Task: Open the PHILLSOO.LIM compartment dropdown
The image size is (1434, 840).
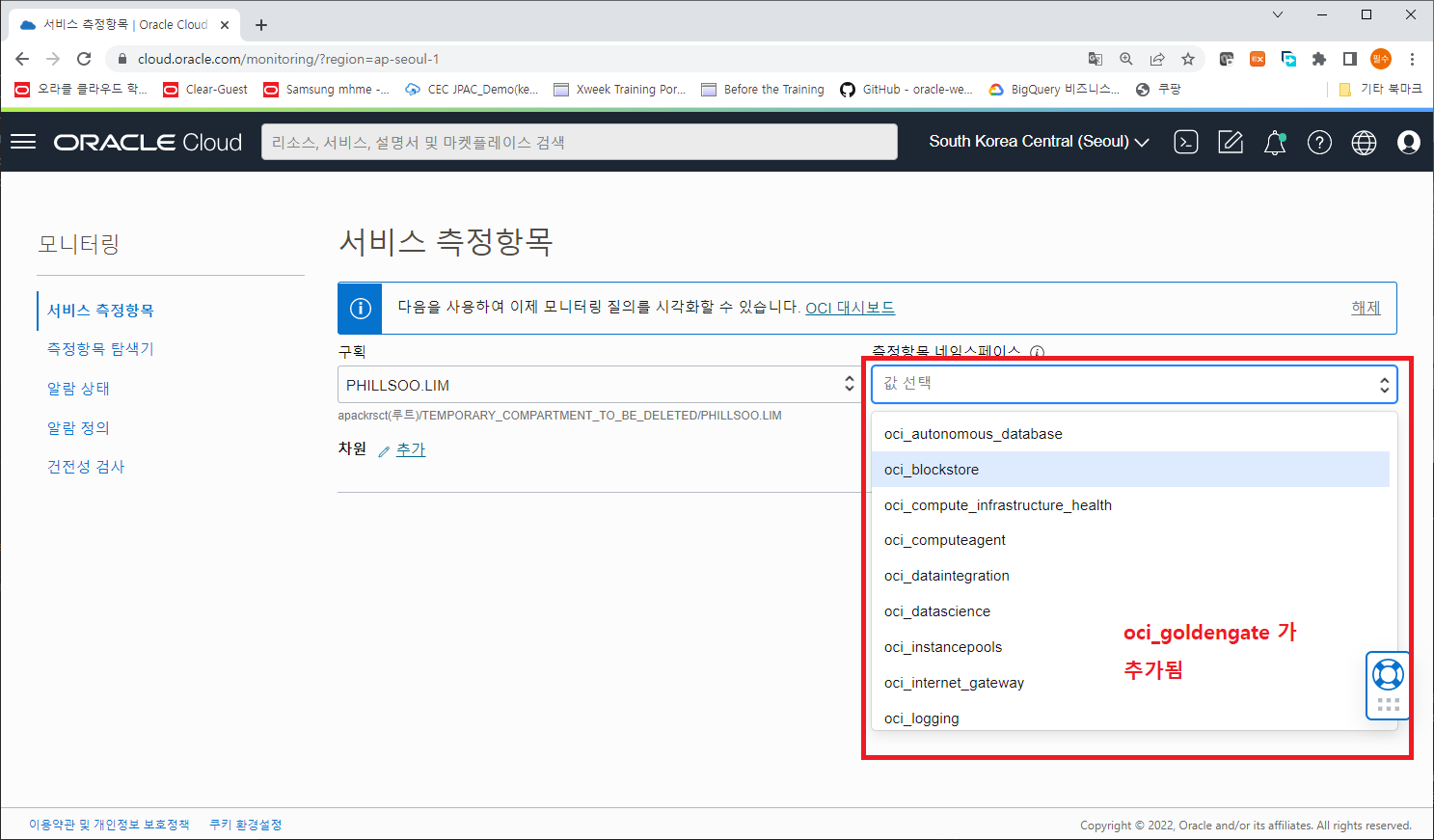Action: click(x=599, y=384)
